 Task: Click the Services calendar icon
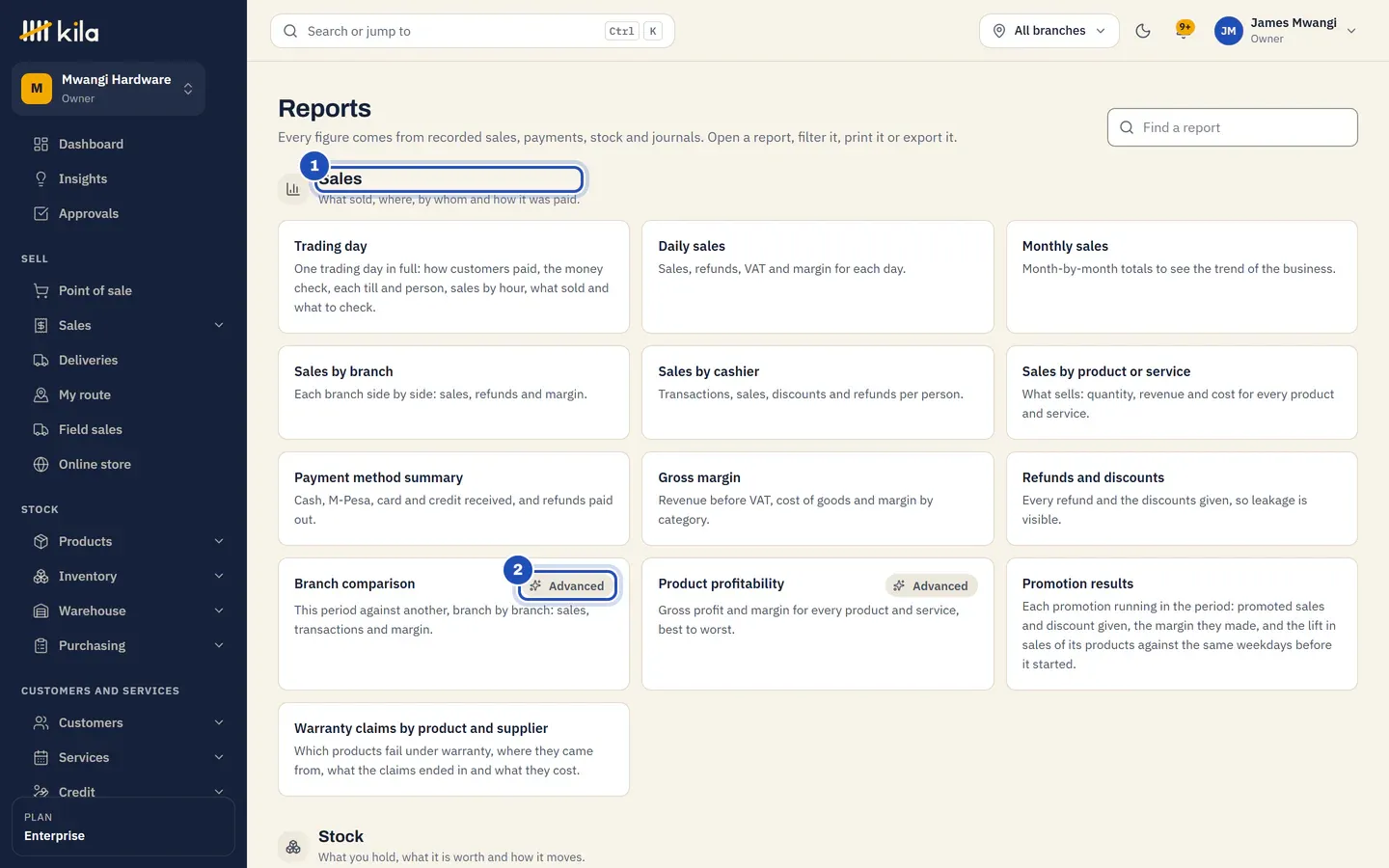click(41, 758)
